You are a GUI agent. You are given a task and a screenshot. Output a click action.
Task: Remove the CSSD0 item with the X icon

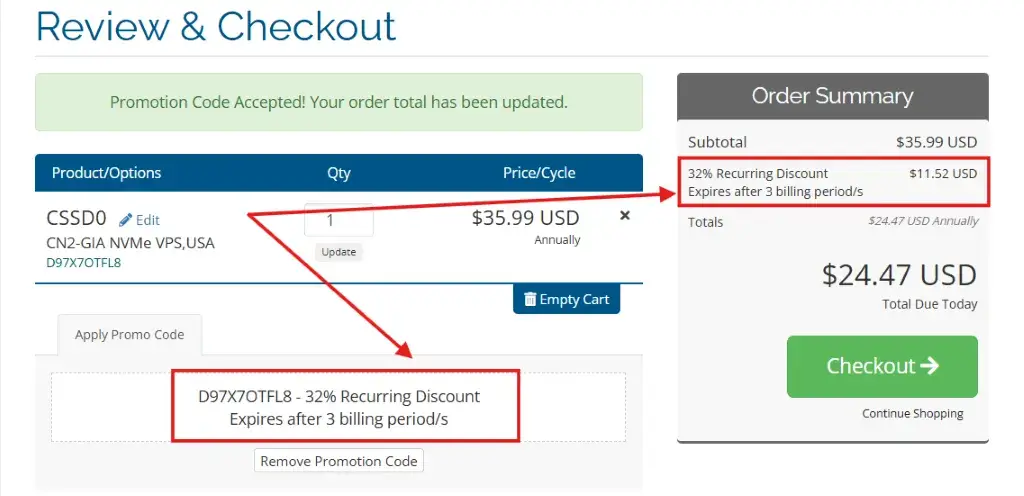pos(624,215)
